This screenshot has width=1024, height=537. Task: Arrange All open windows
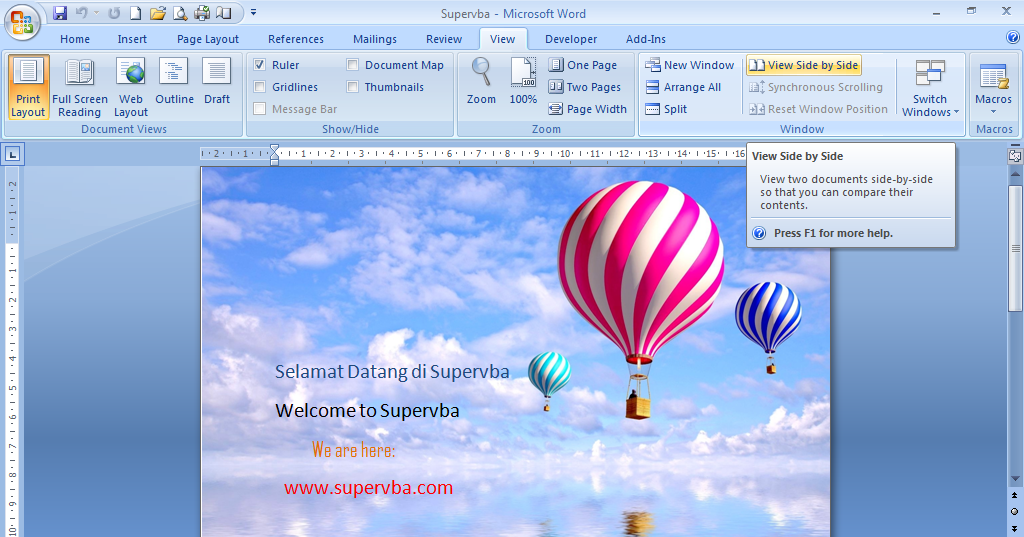(683, 87)
